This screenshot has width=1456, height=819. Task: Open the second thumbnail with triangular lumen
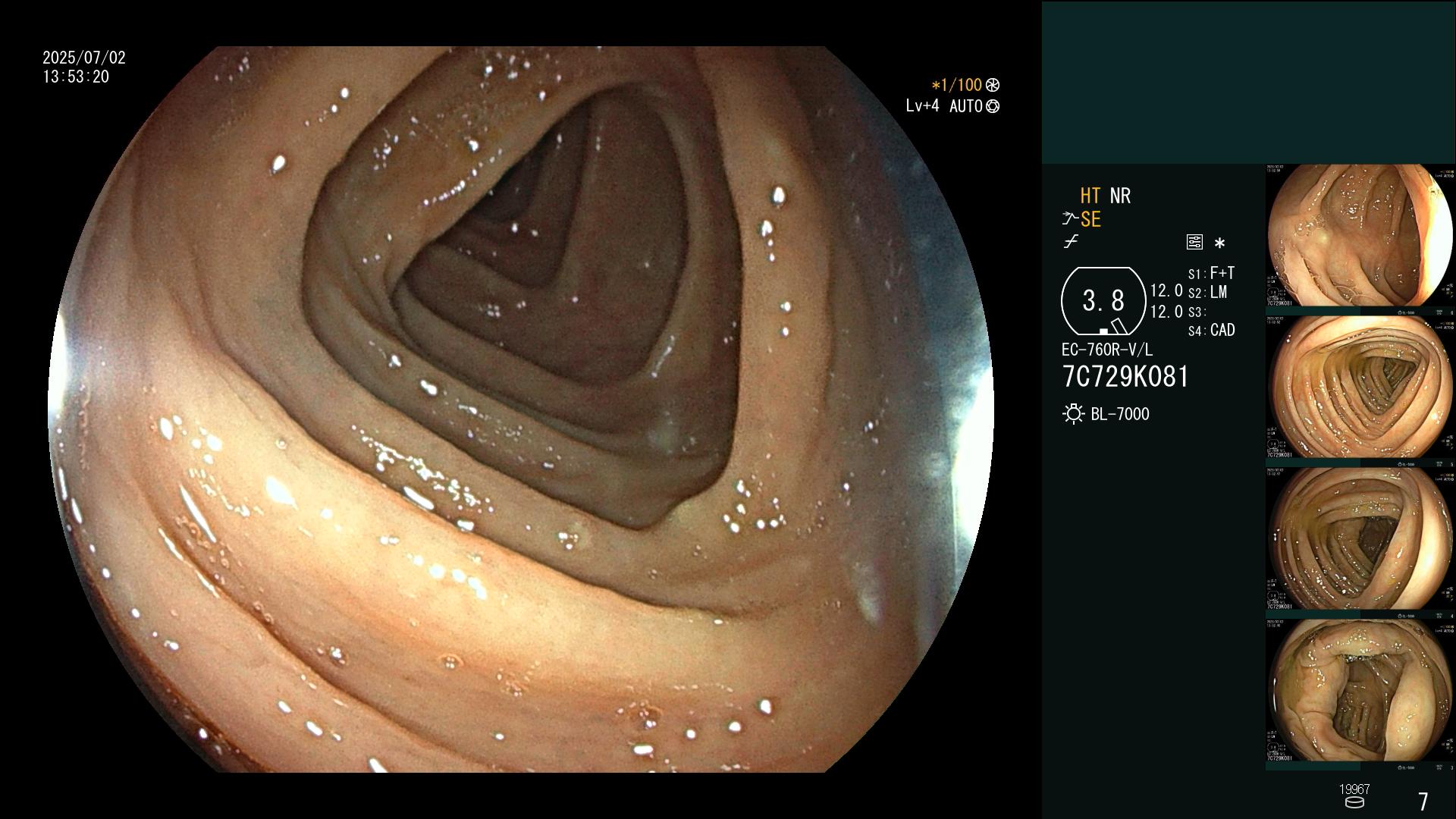[x=1360, y=387]
